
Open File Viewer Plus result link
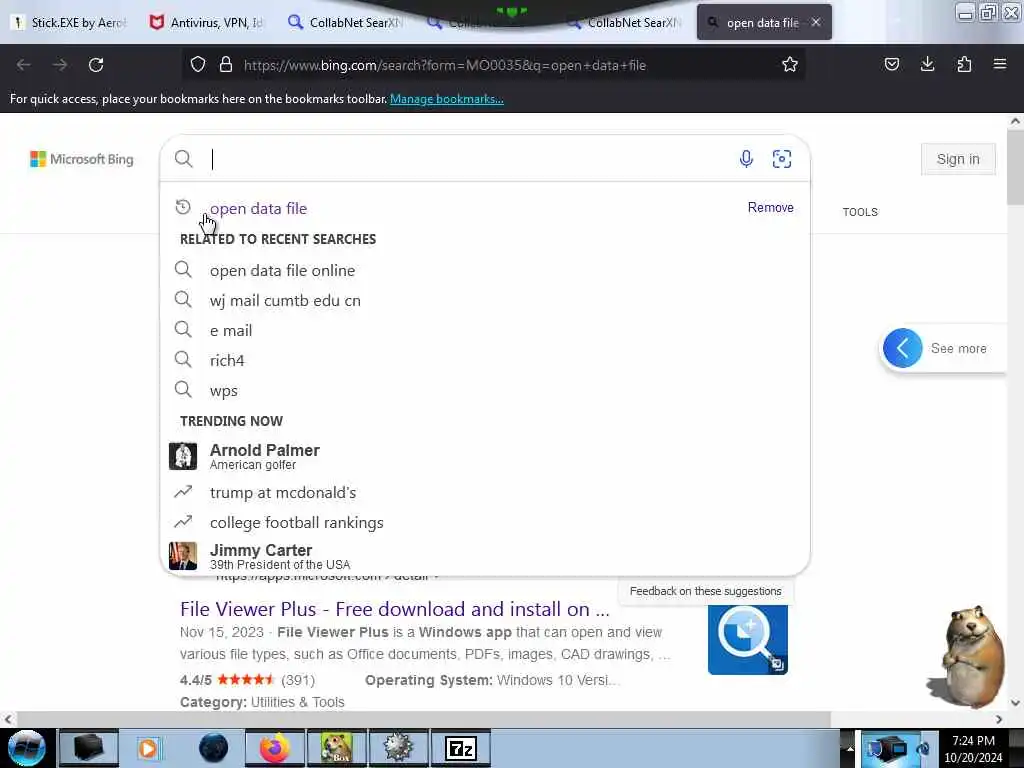coord(394,609)
